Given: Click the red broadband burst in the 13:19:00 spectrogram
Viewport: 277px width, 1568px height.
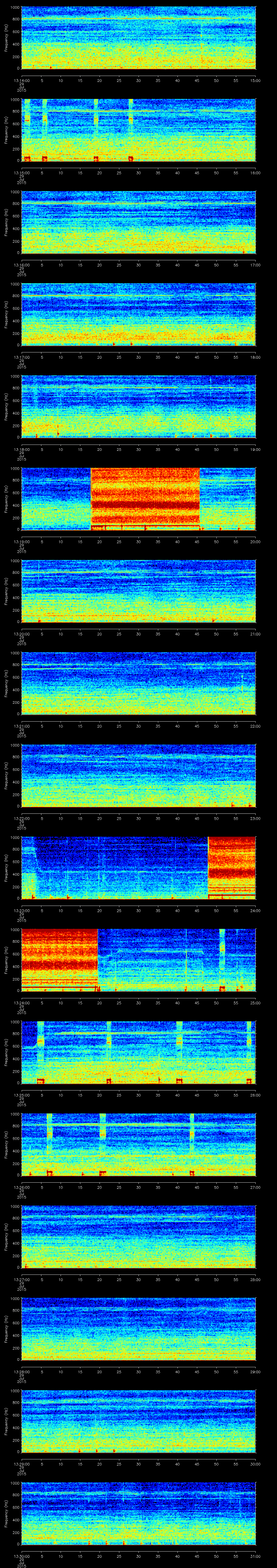Looking at the screenshot, I should click(x=146, y=499).
